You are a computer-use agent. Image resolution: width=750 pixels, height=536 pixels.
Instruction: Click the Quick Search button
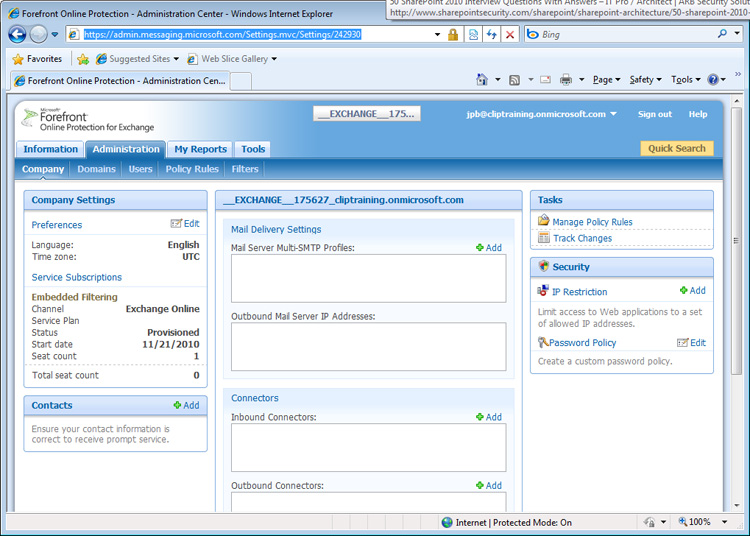677,148
